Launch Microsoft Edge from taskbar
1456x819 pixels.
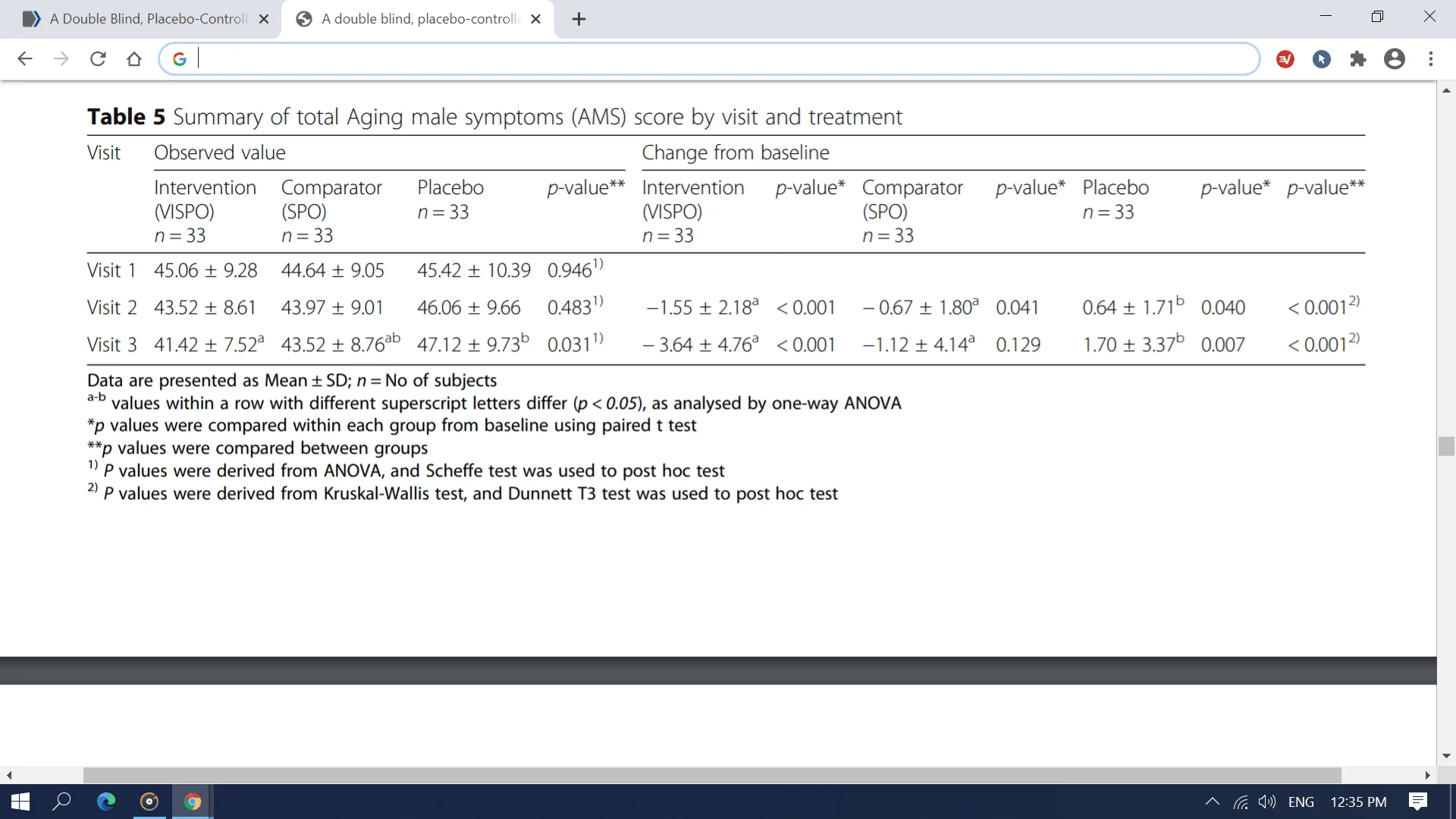pos(106,802)
